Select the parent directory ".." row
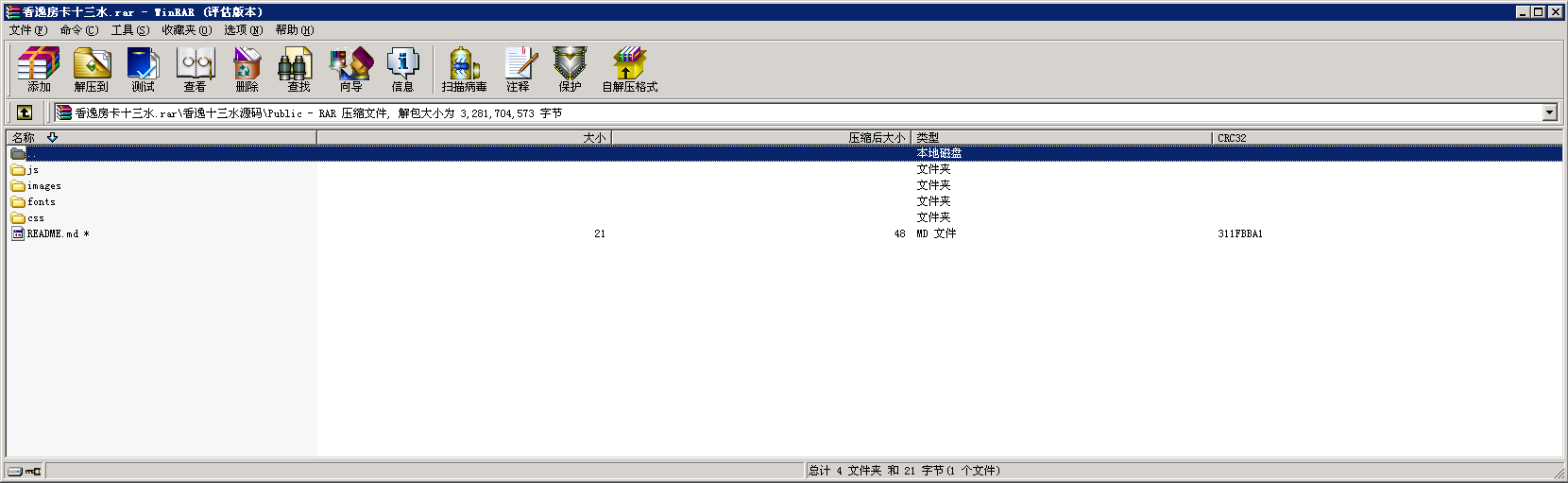Viewport: 1568px width, 483px height. 31,154
